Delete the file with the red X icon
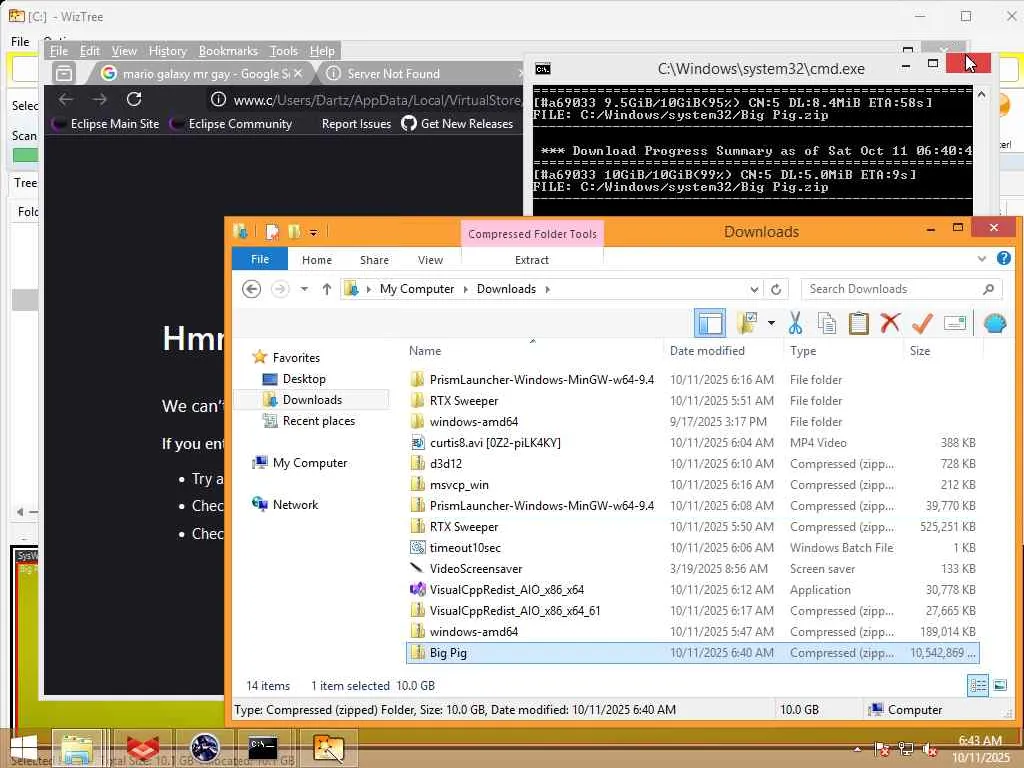Viewport: 1024px width, 768px height. tap(890, 323)
